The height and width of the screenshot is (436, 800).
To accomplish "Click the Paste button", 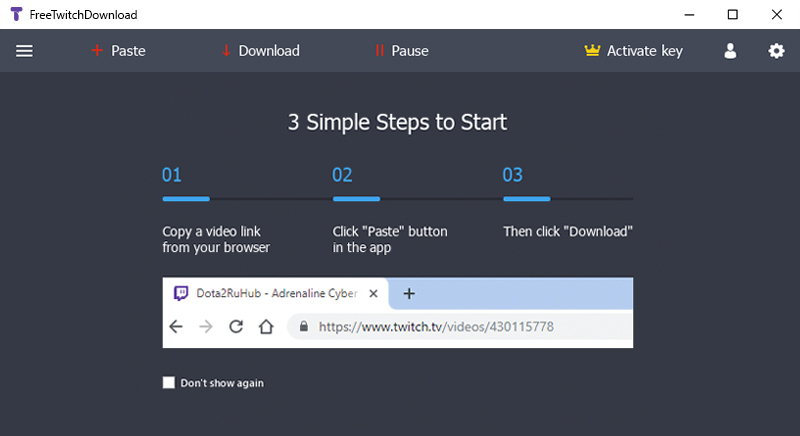I will pyautogui.click(x=118, y=51).
